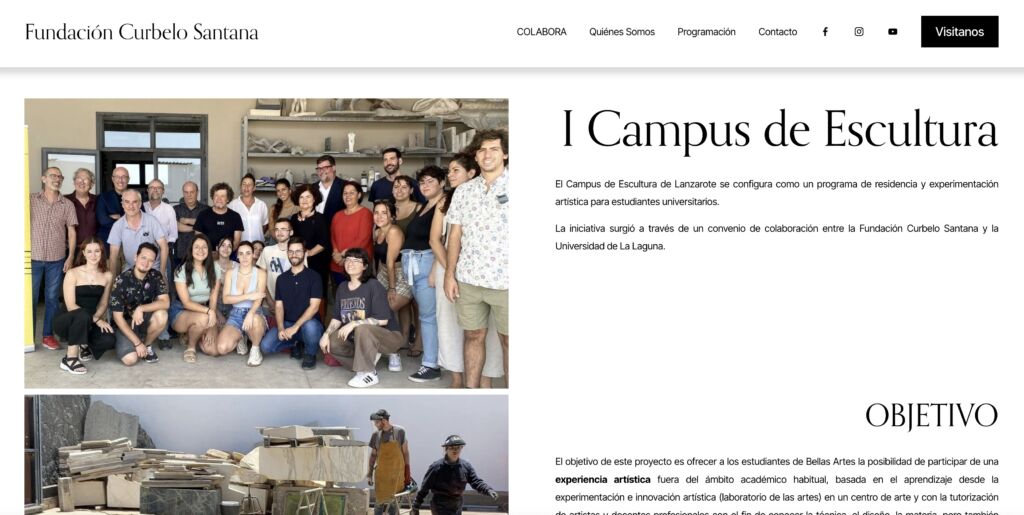Open the group photo of campus participants
The image size is (1024, 515).
pos(266,243)
